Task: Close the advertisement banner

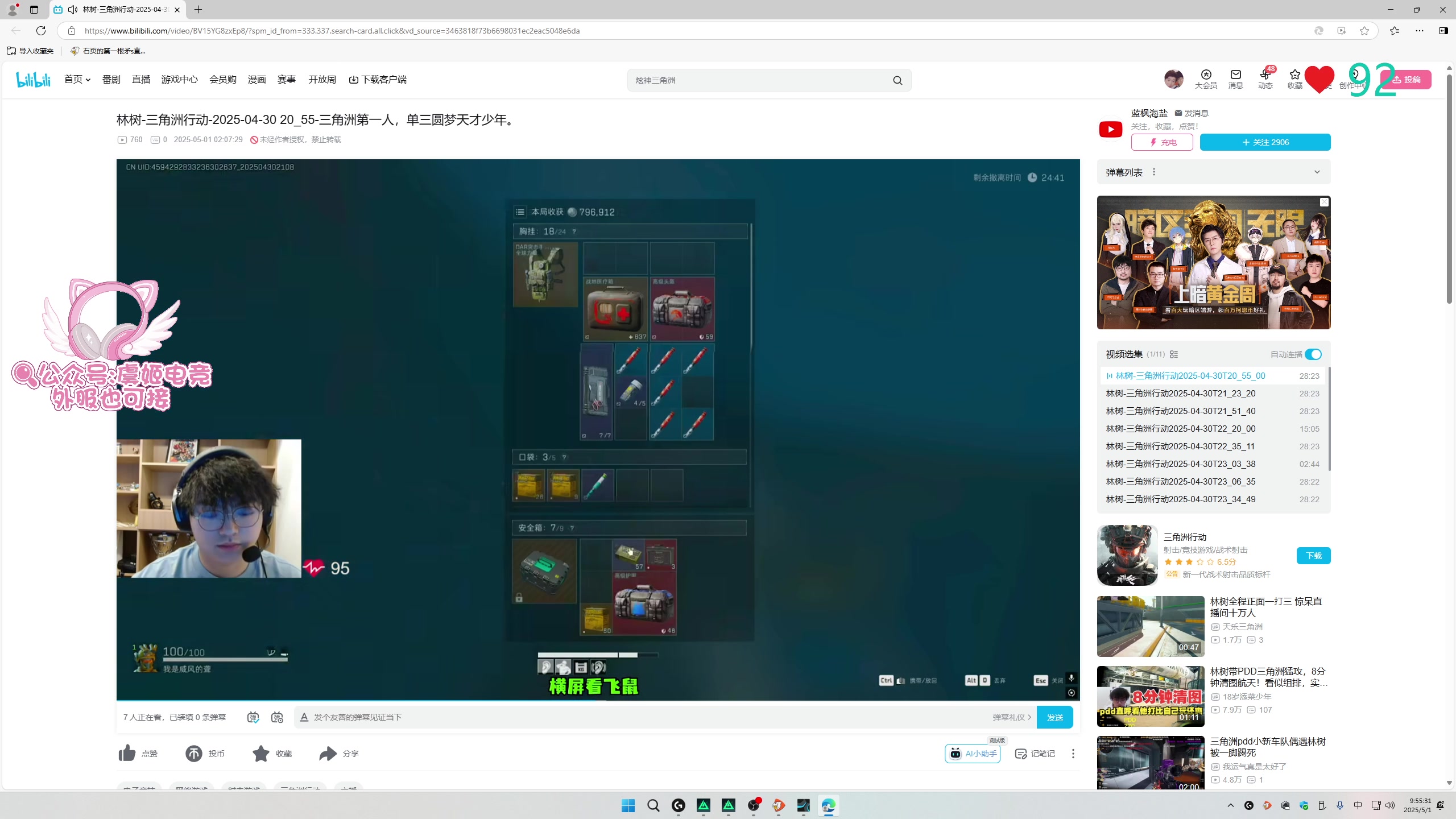Action: pos(1324,202)
